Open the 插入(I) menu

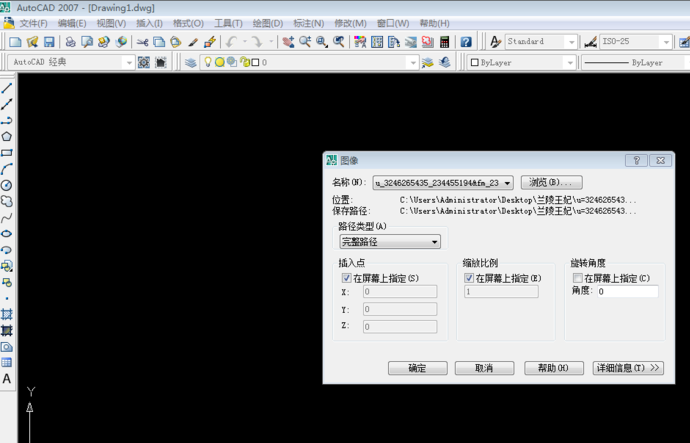coord(149,23)
